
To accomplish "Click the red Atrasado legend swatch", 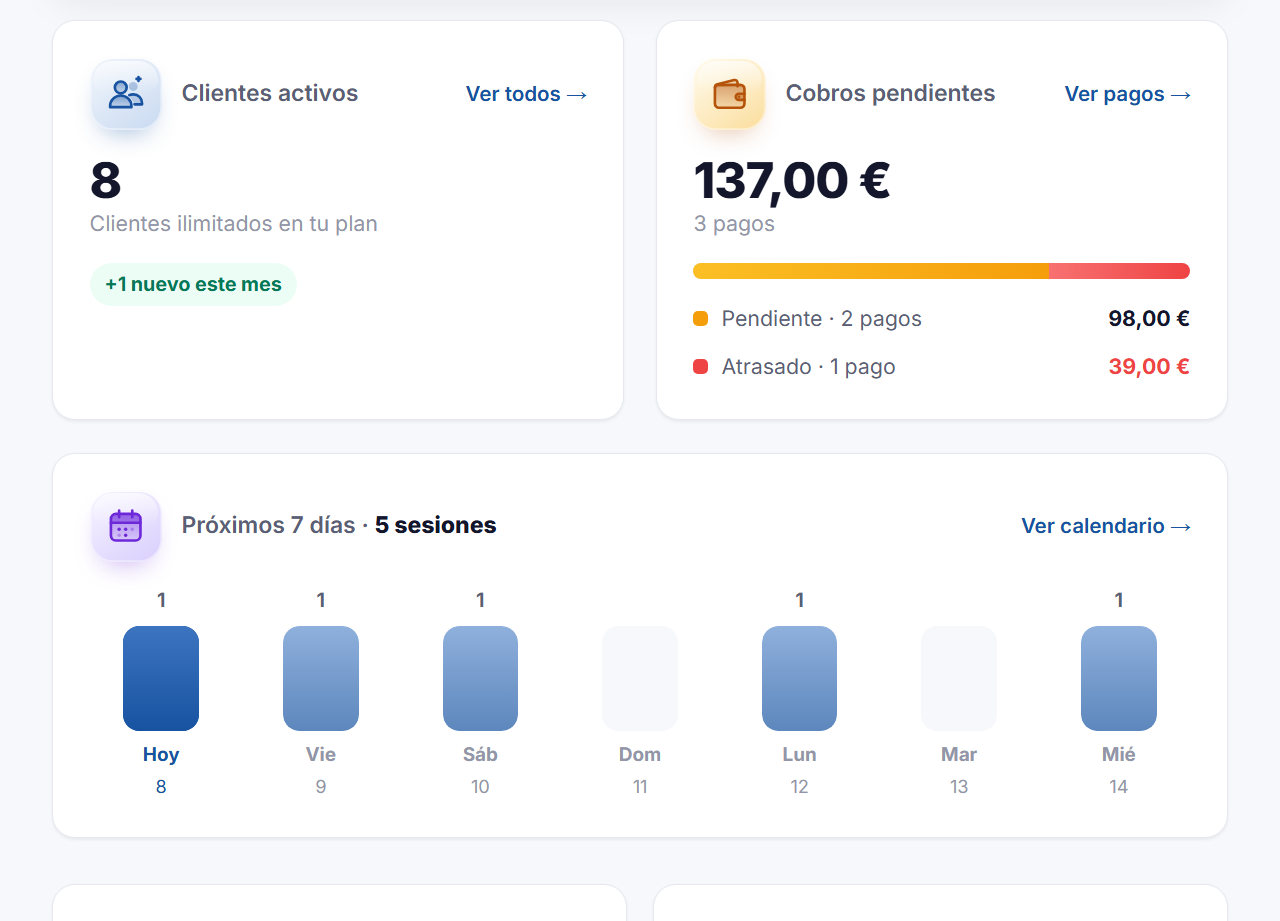I will (x=700, y=366).
